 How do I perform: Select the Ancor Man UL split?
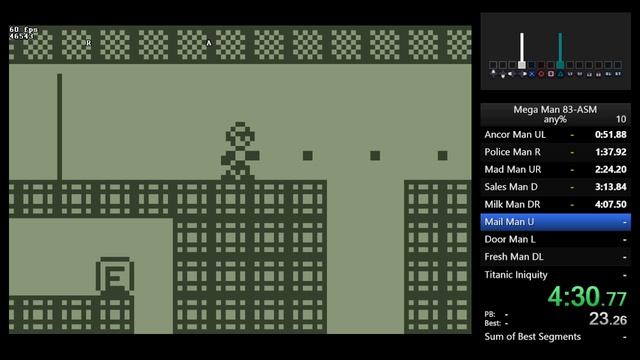pos(556,135)
